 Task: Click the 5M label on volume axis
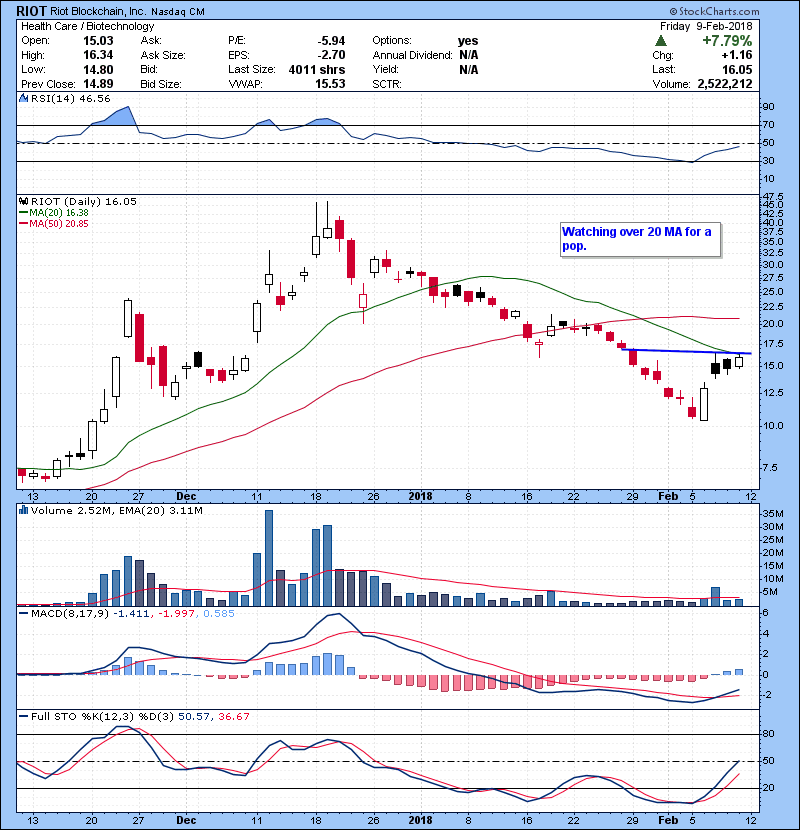(x=770, y=592)
